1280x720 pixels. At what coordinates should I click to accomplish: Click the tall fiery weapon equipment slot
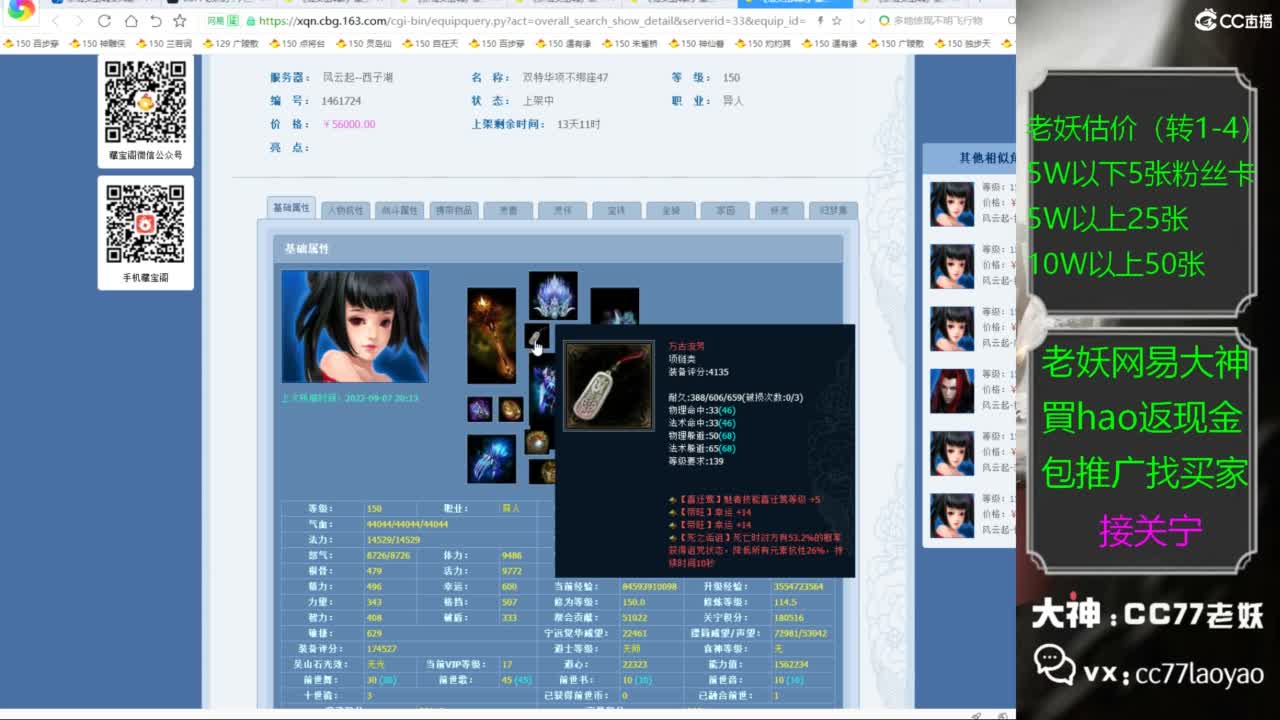tap(491, 336)
